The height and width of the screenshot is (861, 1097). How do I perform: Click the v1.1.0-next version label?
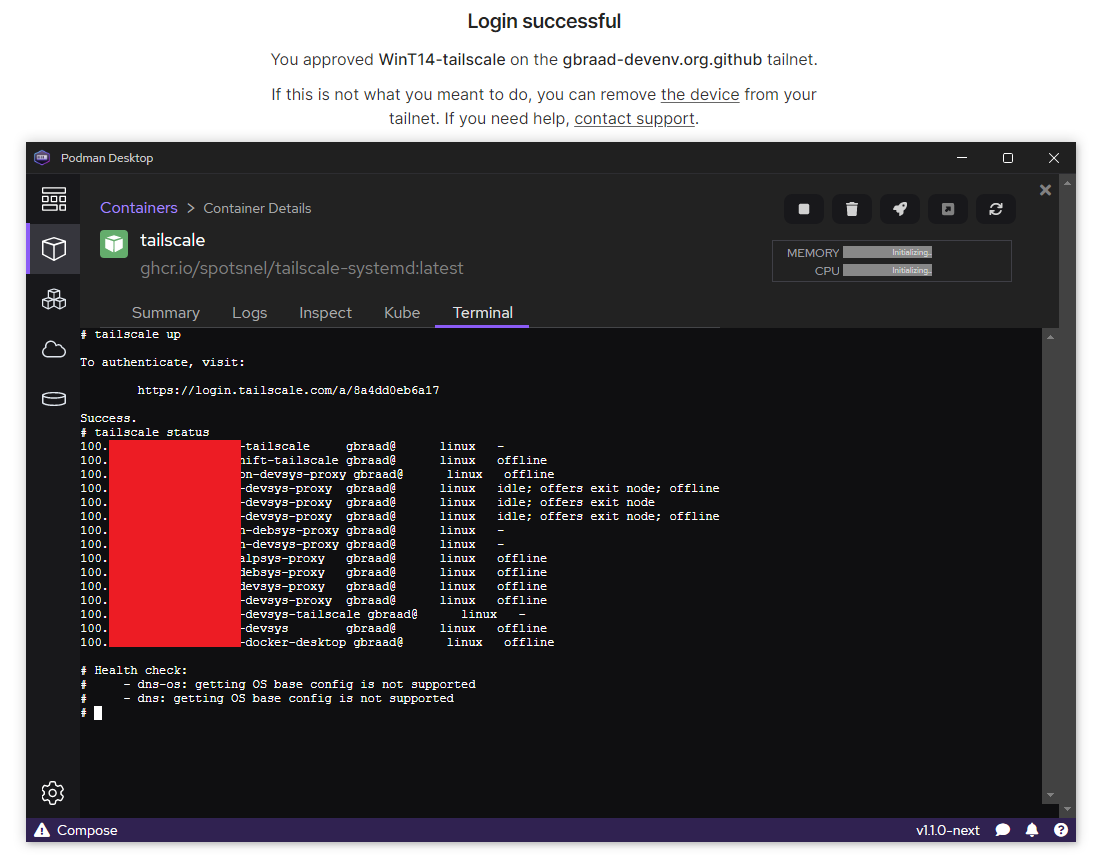coord(948,830)
